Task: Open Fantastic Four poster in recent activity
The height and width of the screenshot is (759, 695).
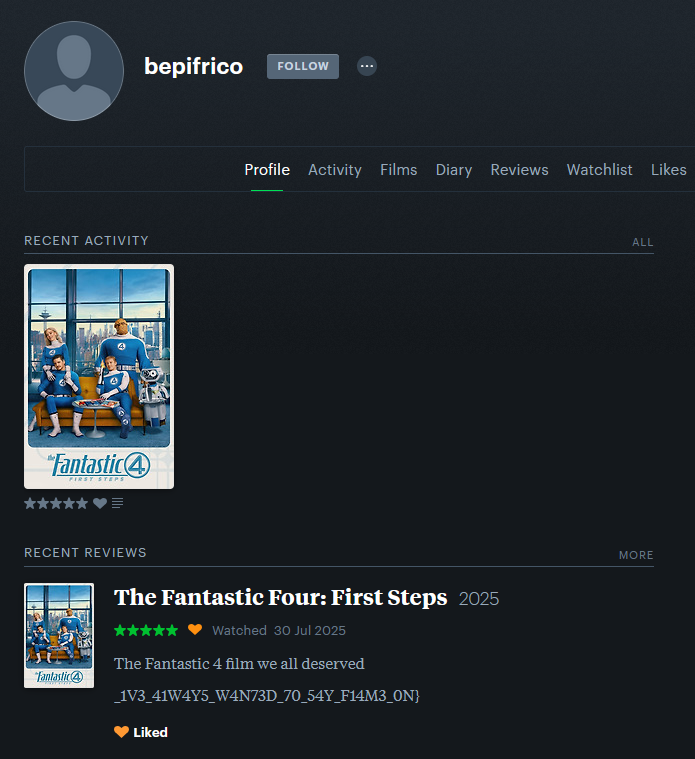Action: pyautogui.click(x=99, y=376)
